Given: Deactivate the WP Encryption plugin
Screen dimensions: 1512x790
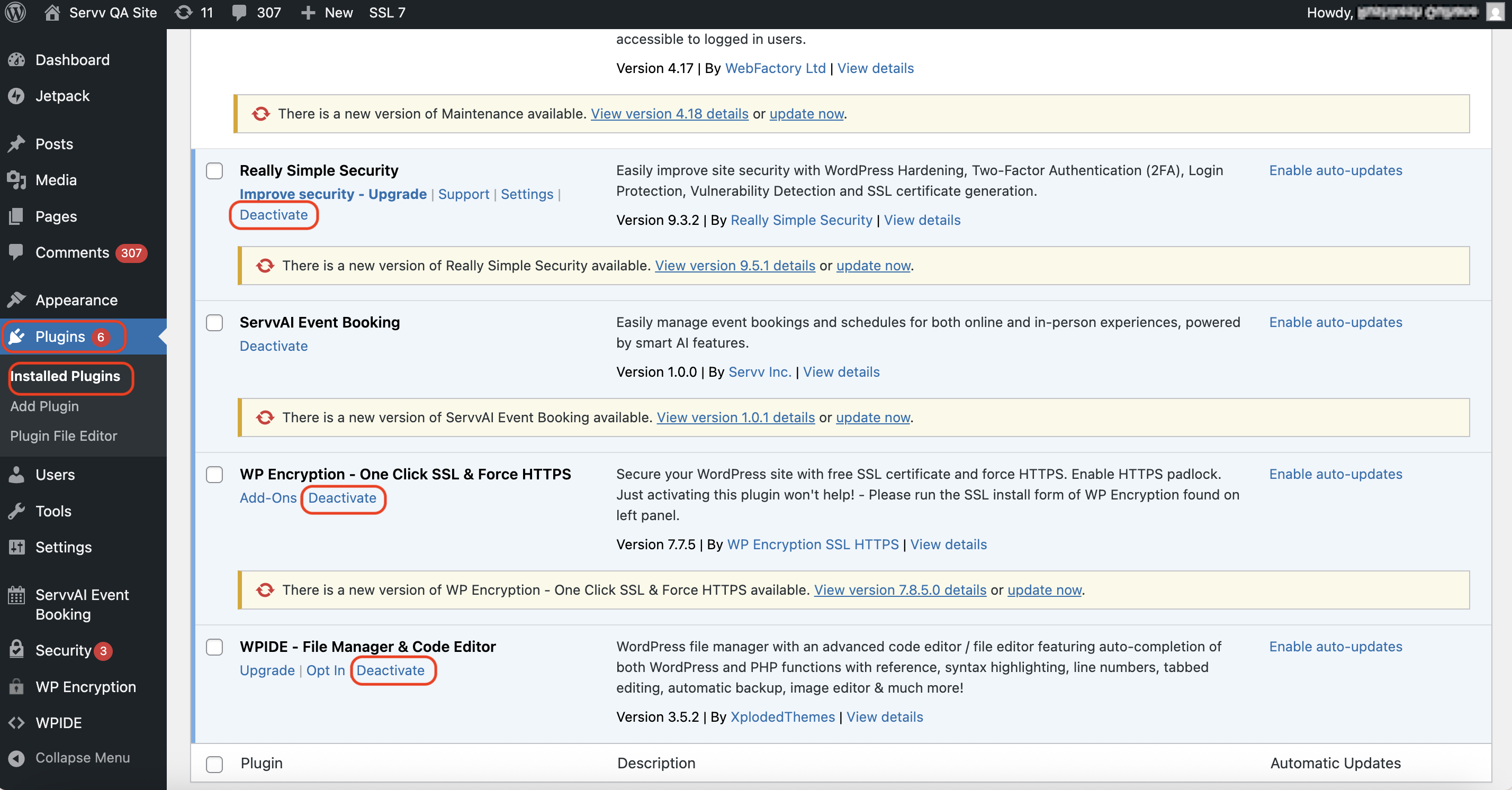Looking at the screenshot, I should (342, 498).
